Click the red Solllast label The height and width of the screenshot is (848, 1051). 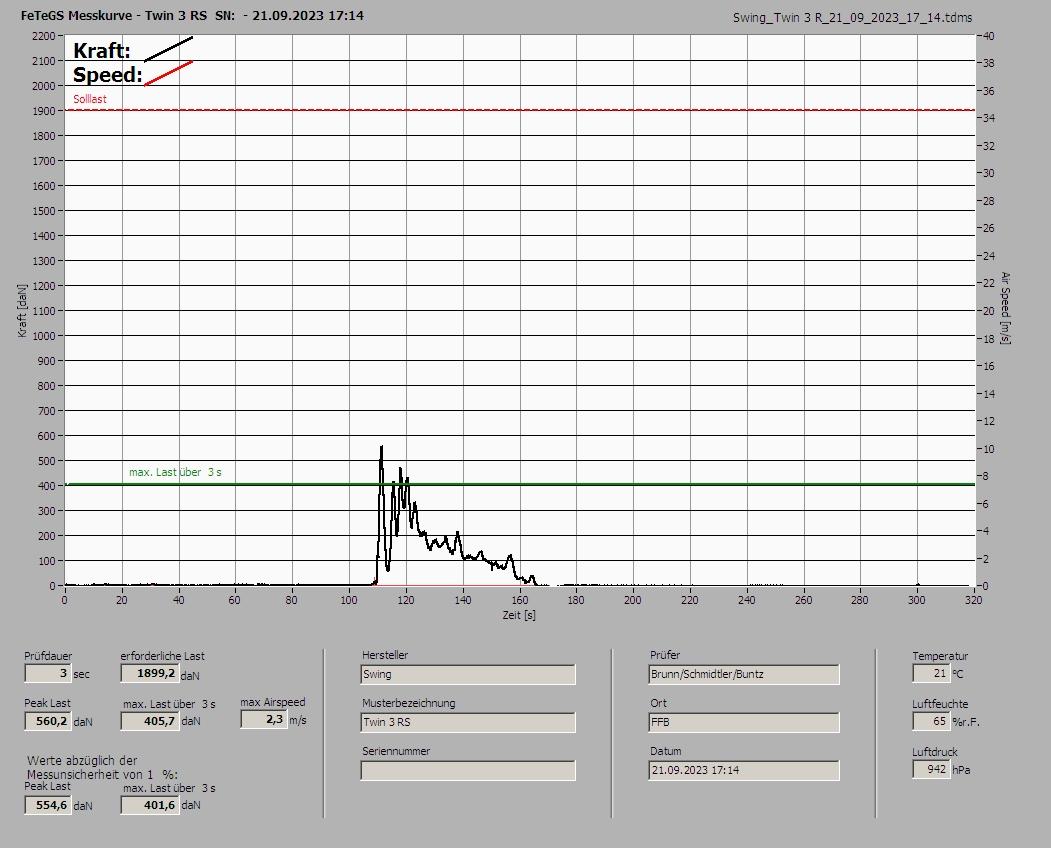[90, 99]
